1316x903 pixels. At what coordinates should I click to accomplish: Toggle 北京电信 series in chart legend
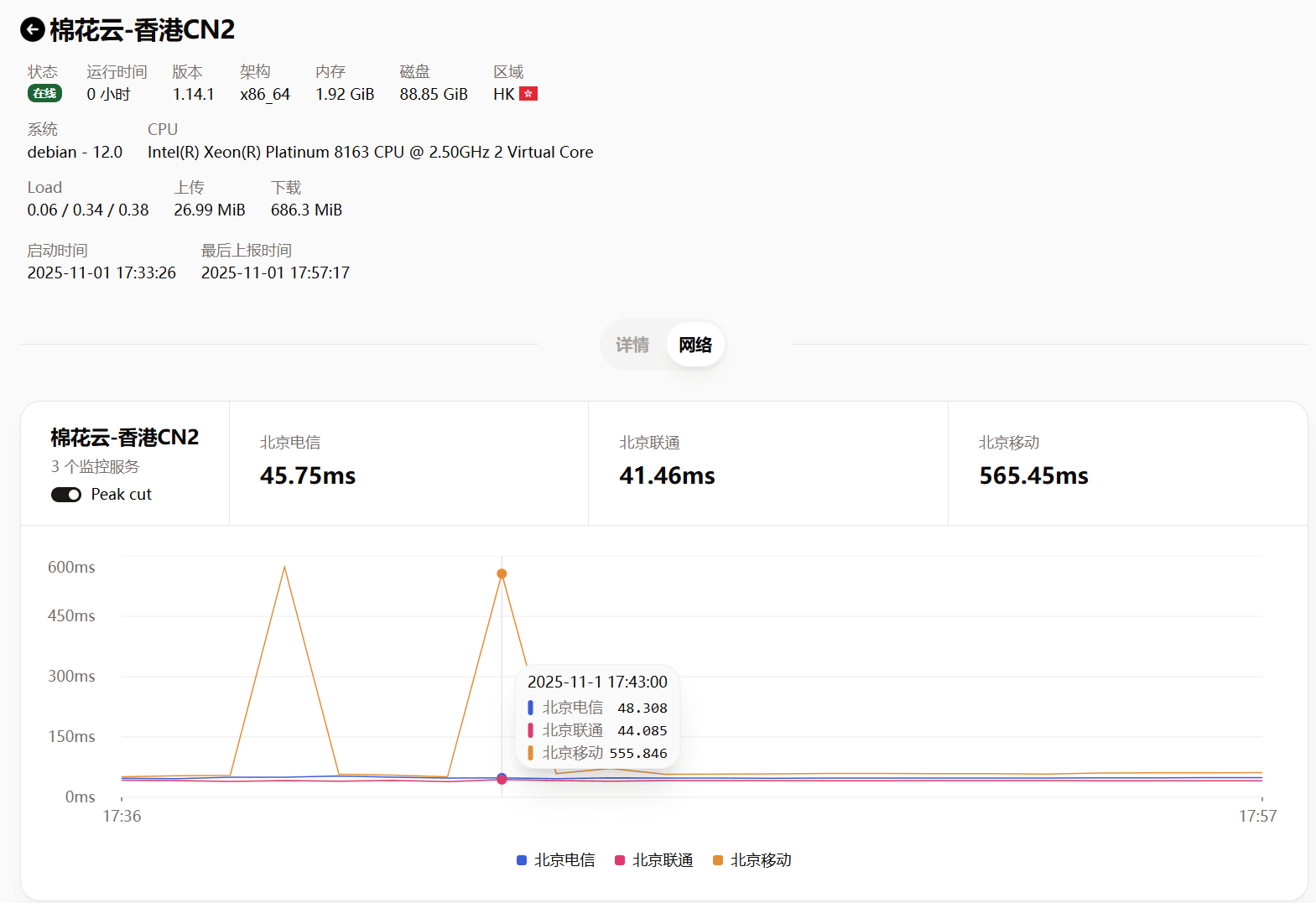tap(556, 860)
